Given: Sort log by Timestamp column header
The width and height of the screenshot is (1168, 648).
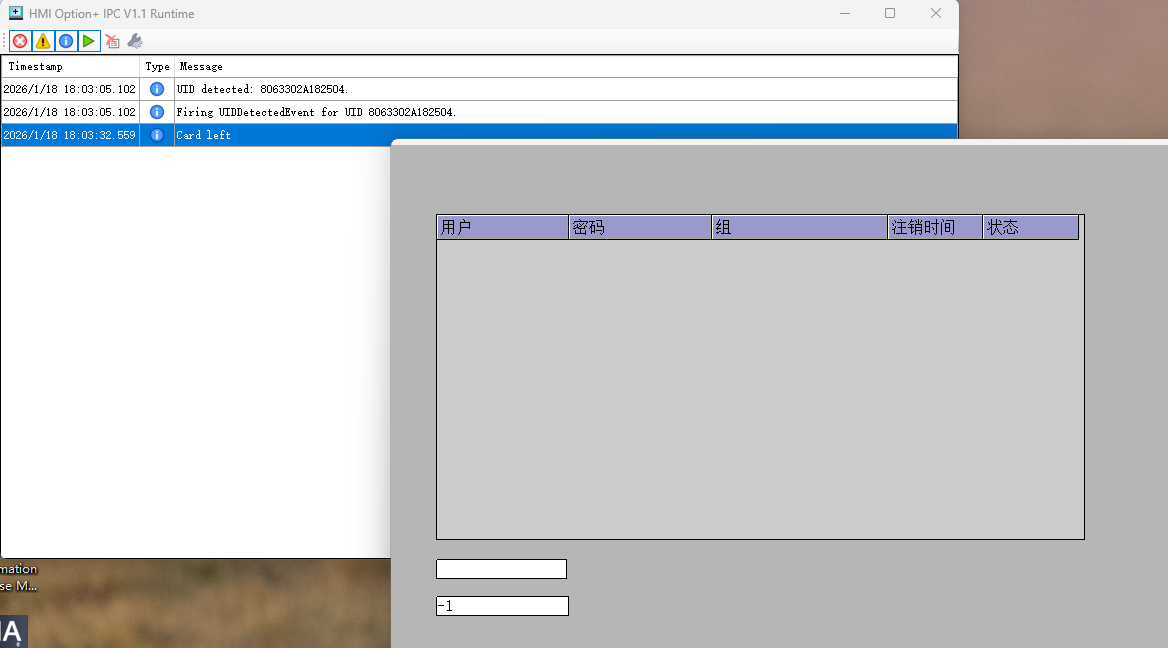Looking at the screenshot, I should coord(70,66).
